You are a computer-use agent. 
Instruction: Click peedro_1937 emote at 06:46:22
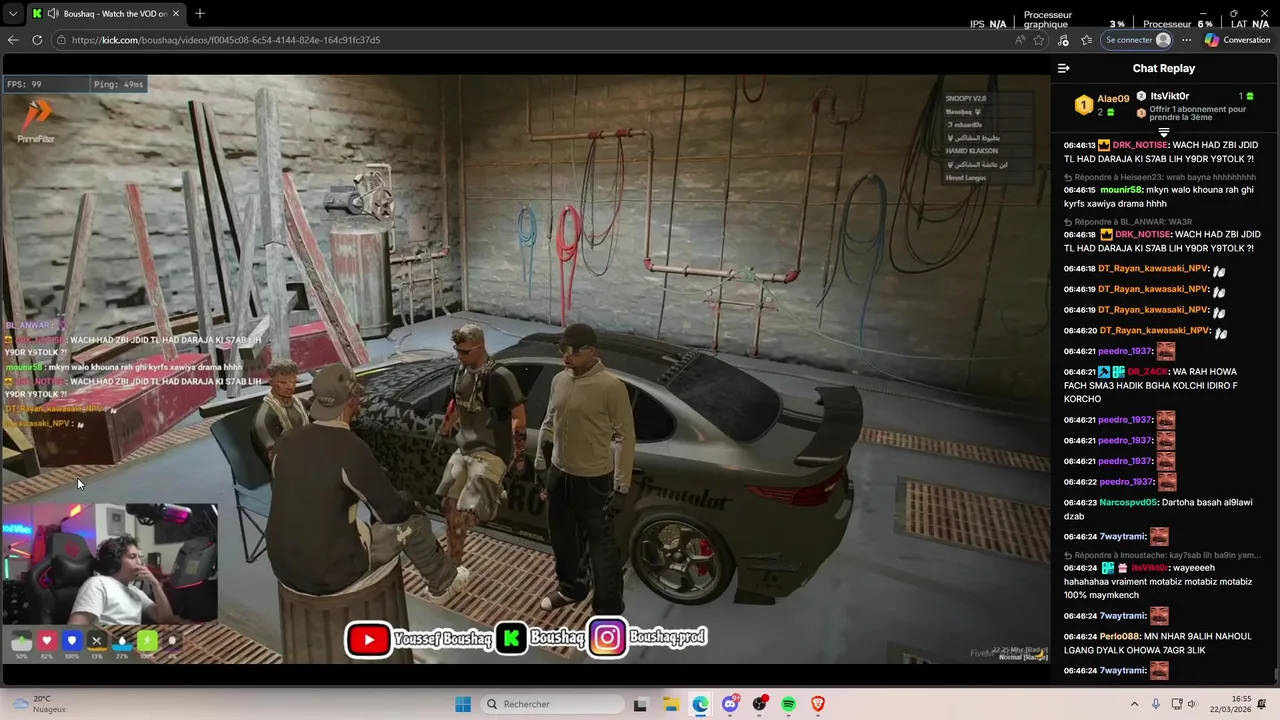[1167, 482]
